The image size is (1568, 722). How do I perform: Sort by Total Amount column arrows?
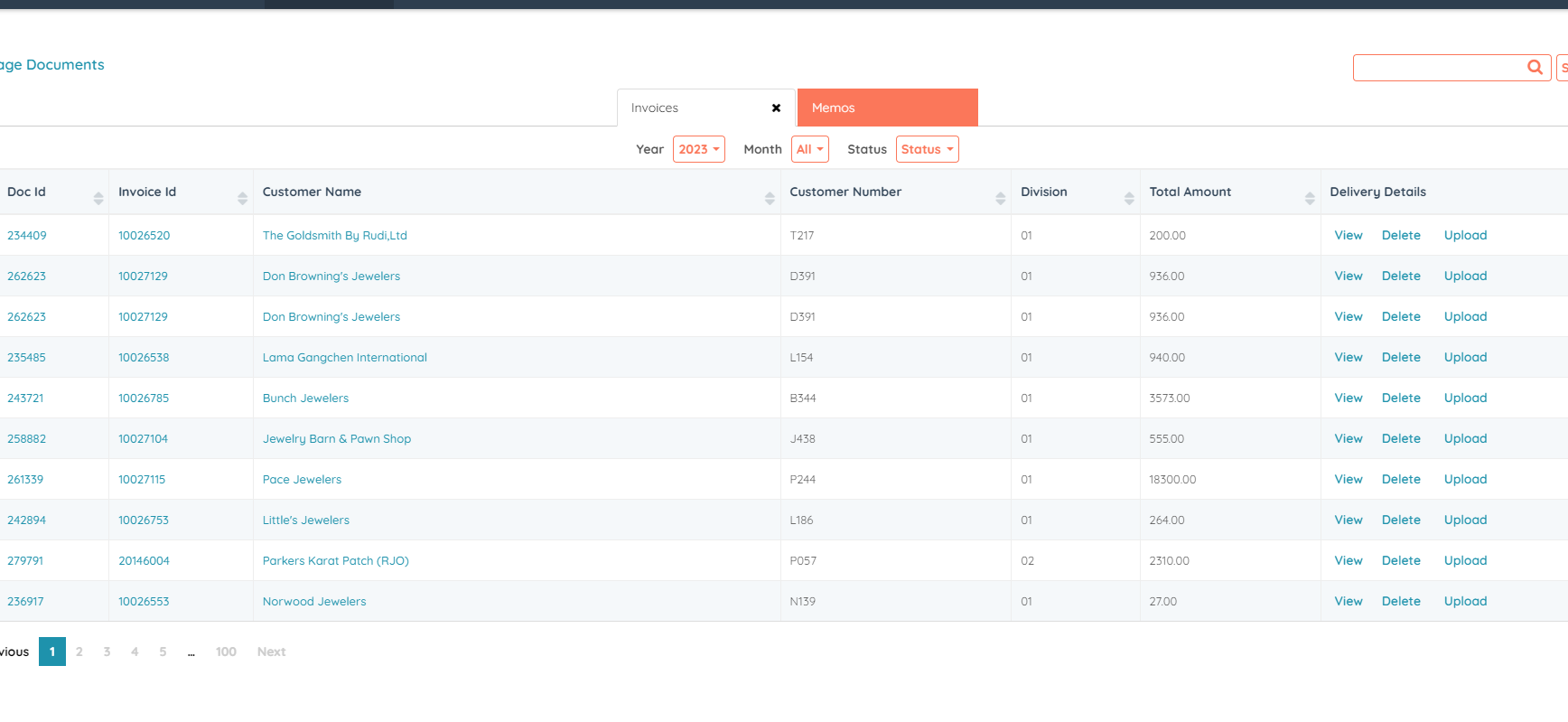1310,198
